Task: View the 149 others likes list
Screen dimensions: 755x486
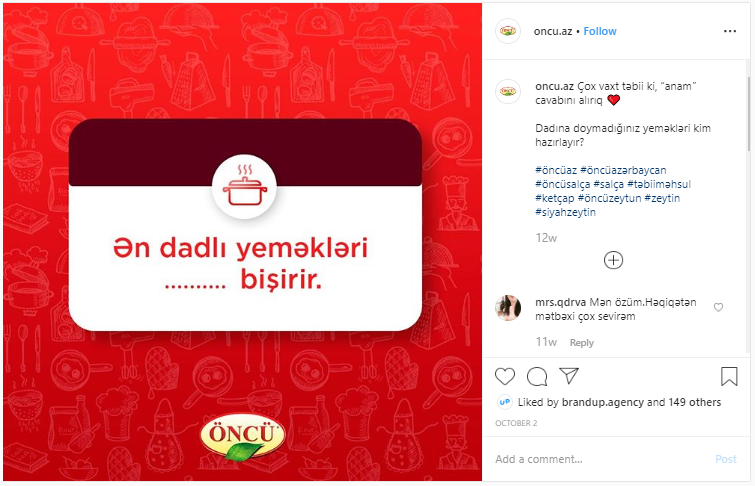Action: [694, 402]
